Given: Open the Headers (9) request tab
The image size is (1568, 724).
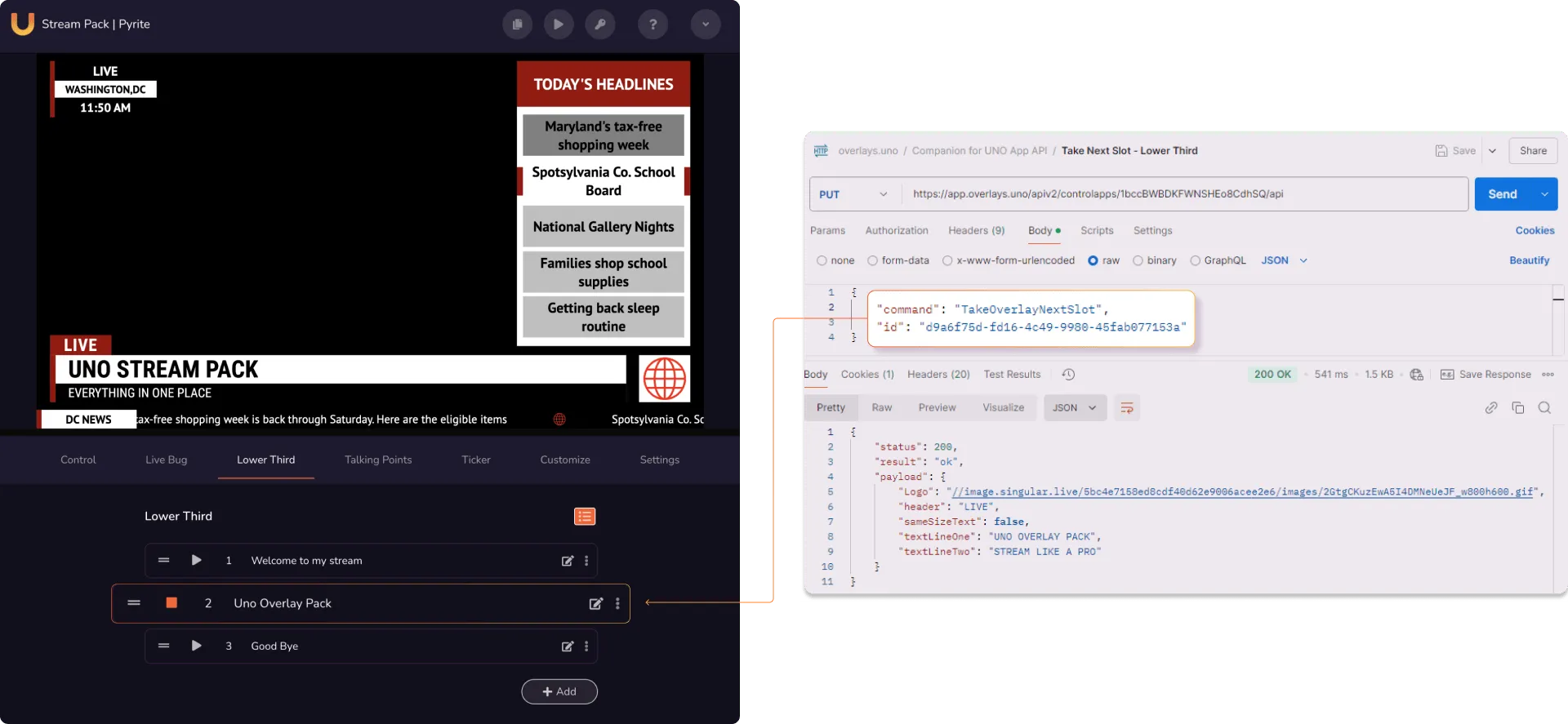Looking at the screenshot, I should (x=977, y=231).
